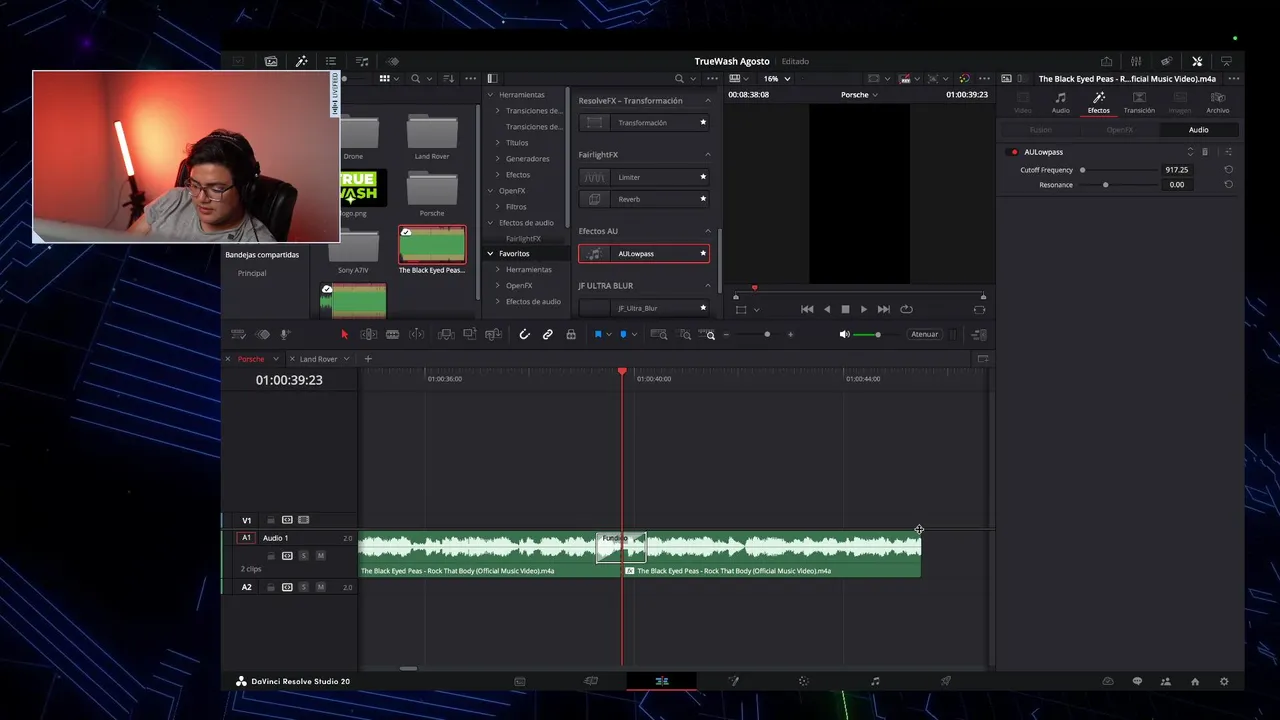Viewport: 1280px width, 720px height.
Task: Select the Limiter effect
Action: pos(644,177)
